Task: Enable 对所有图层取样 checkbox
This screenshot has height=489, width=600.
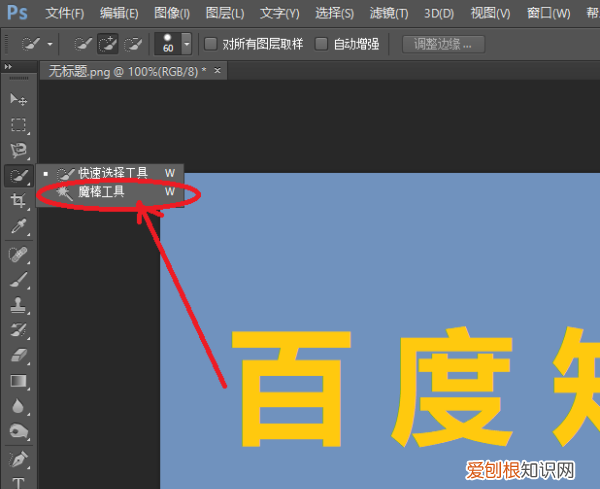Action: pyautogui.click(x=210, y=44)
